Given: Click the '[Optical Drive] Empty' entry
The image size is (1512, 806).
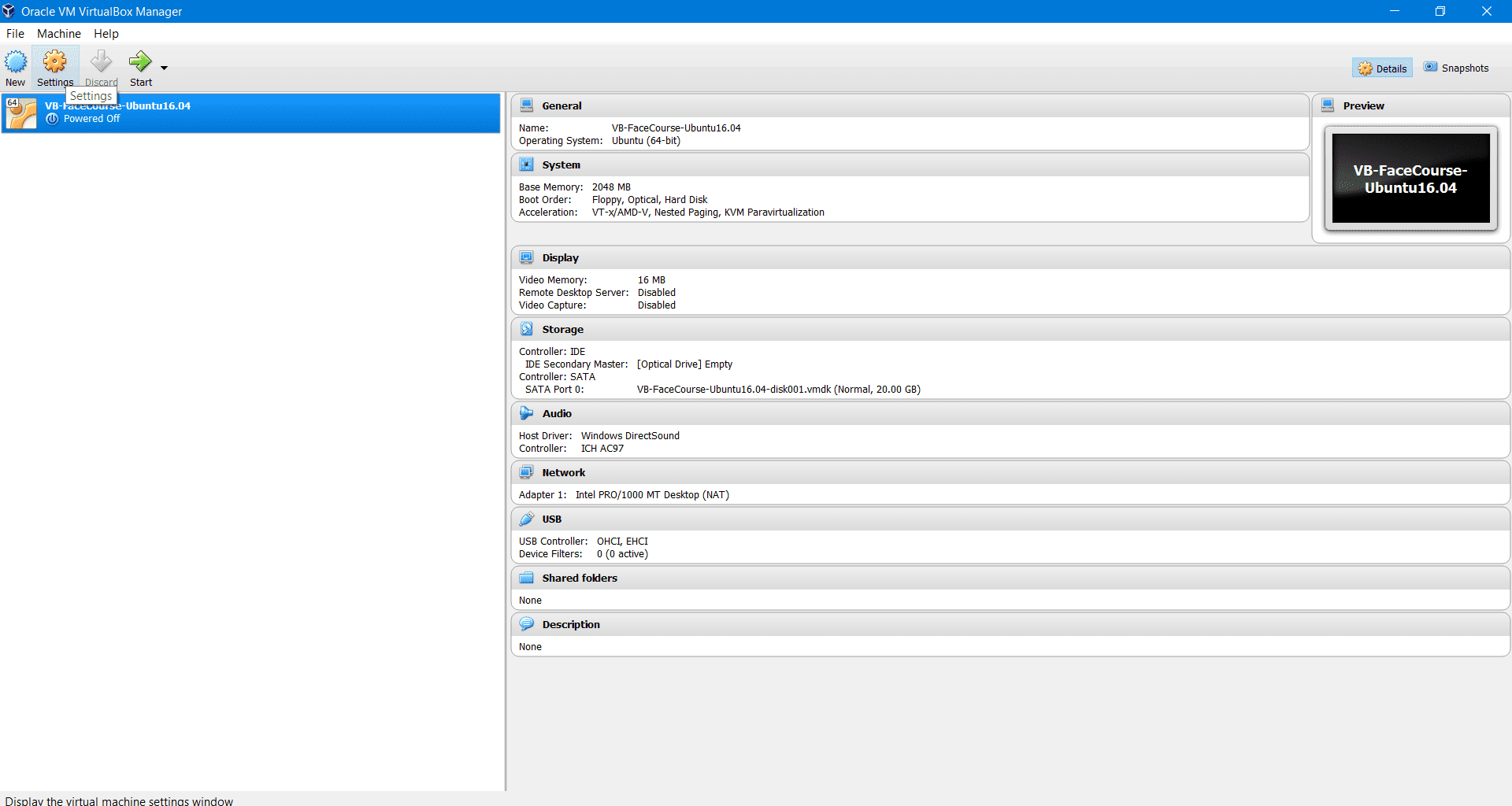Looking at the screenshot, I should [684, 364].
